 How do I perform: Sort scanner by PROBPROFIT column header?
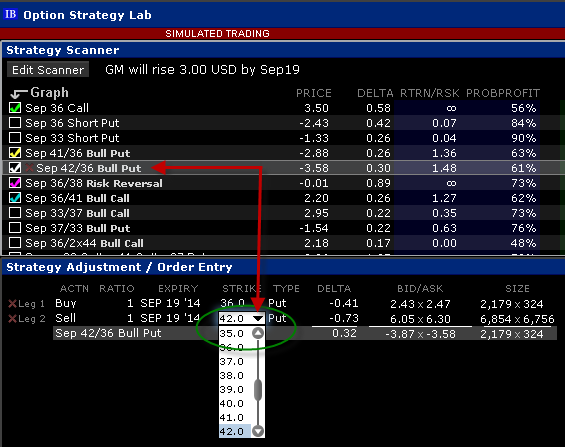click(x=503, y=93)
